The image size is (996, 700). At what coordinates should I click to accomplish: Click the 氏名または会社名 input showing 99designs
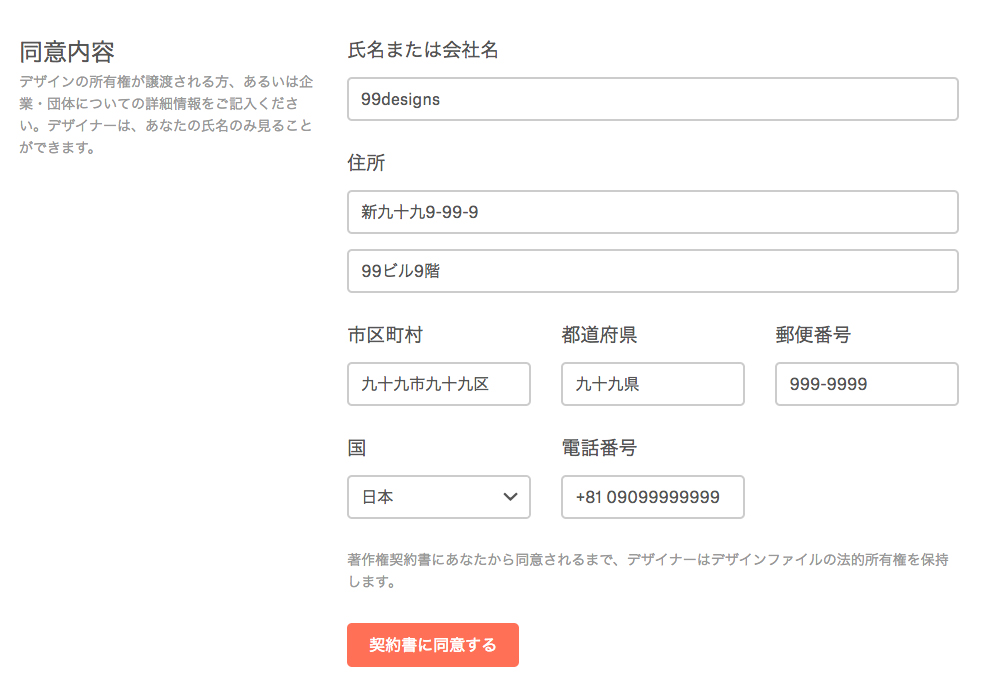(x=652, y=99)
